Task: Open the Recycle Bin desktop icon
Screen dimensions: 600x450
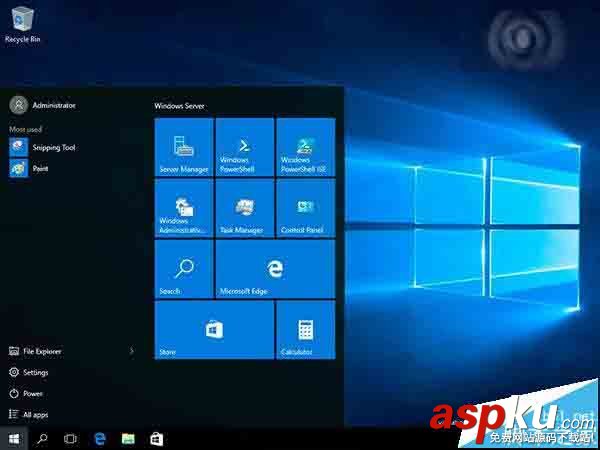Action: (x=23, y=24)
